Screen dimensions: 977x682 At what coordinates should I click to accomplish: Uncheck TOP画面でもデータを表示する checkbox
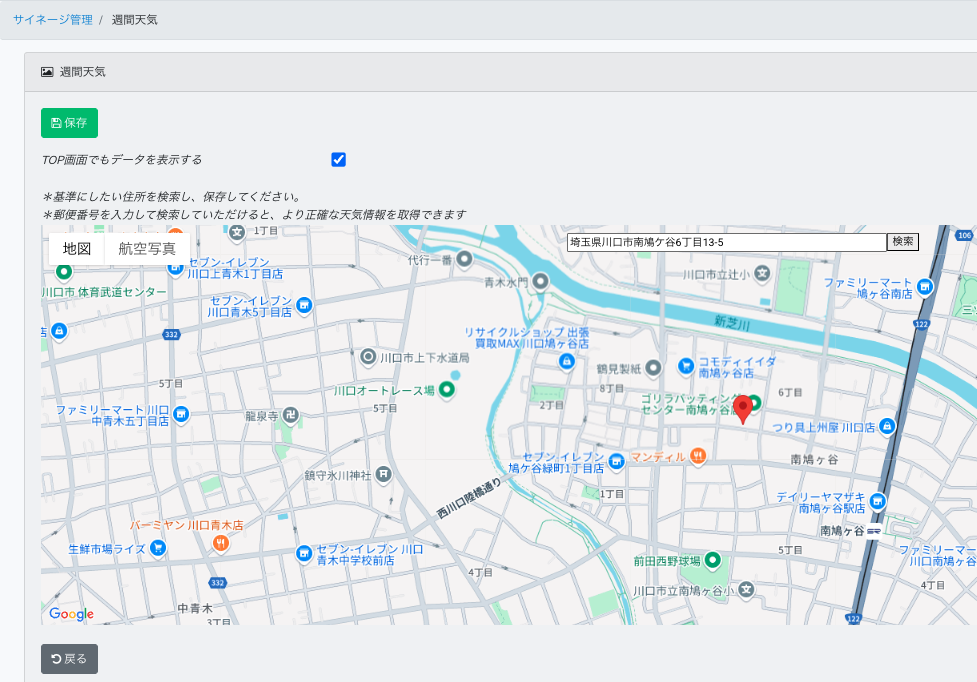click(x=338, y=159)
